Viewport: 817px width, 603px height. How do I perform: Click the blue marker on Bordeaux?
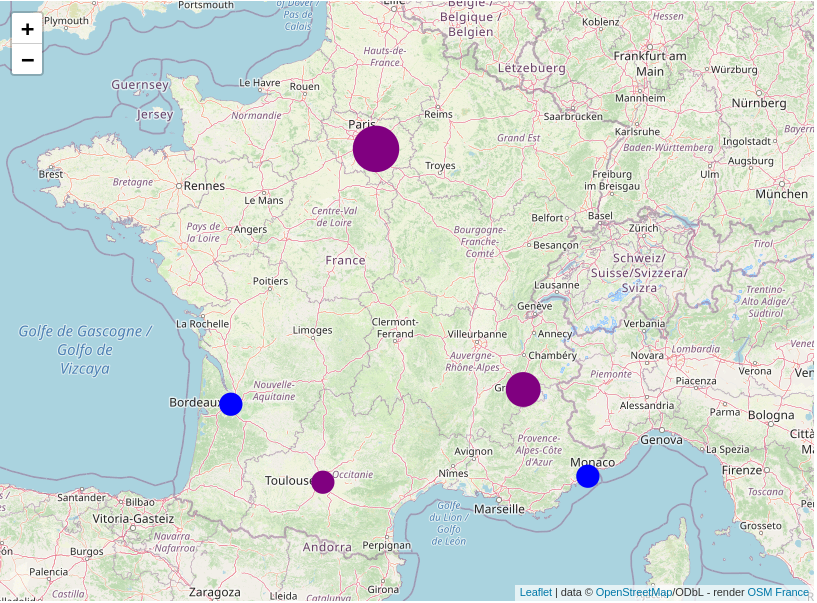click(x=231, y=404)
